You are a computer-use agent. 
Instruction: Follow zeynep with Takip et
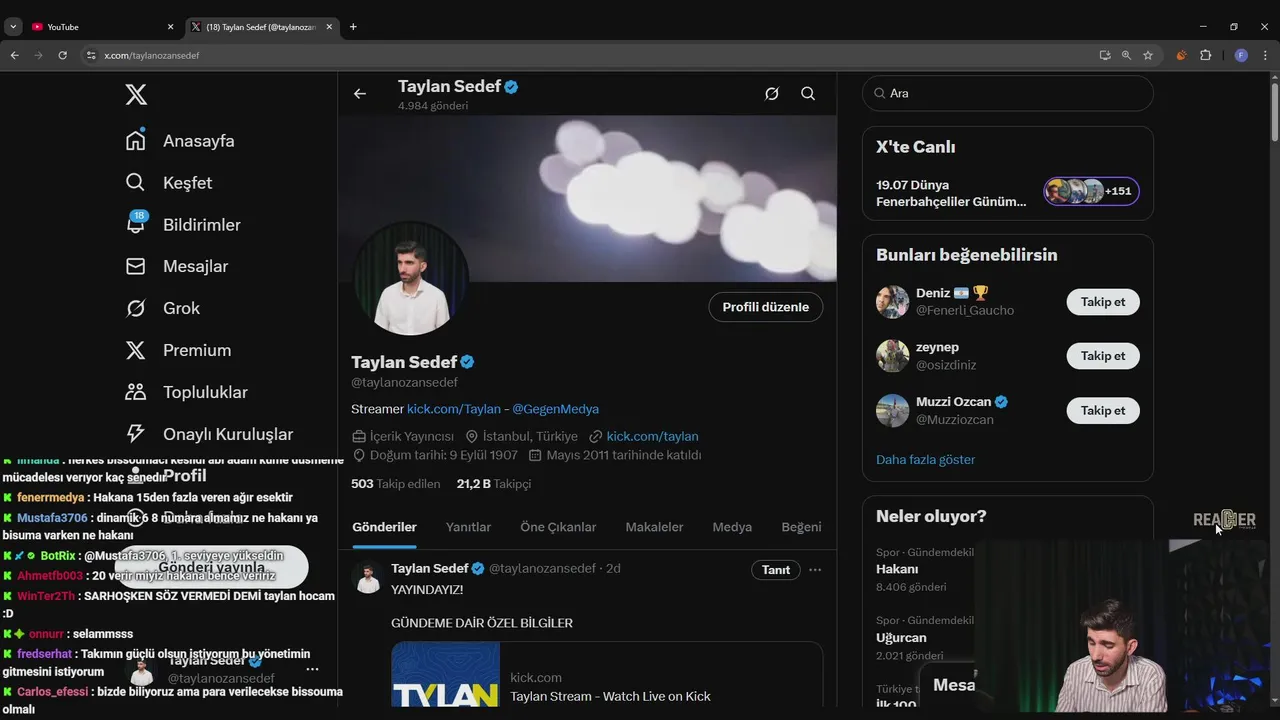[1103, 356]
